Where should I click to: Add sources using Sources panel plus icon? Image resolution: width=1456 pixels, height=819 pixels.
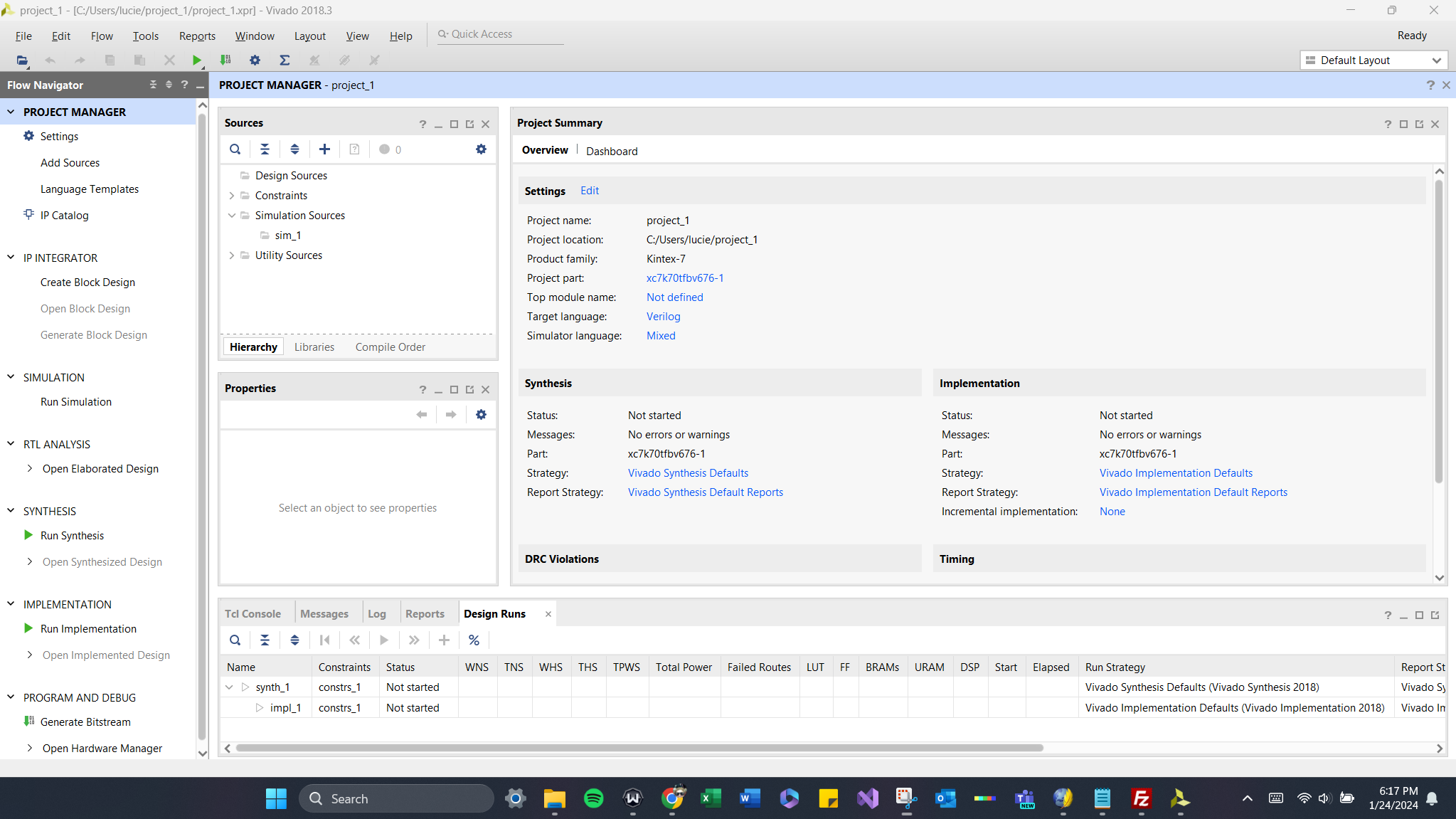coord(324,149)
